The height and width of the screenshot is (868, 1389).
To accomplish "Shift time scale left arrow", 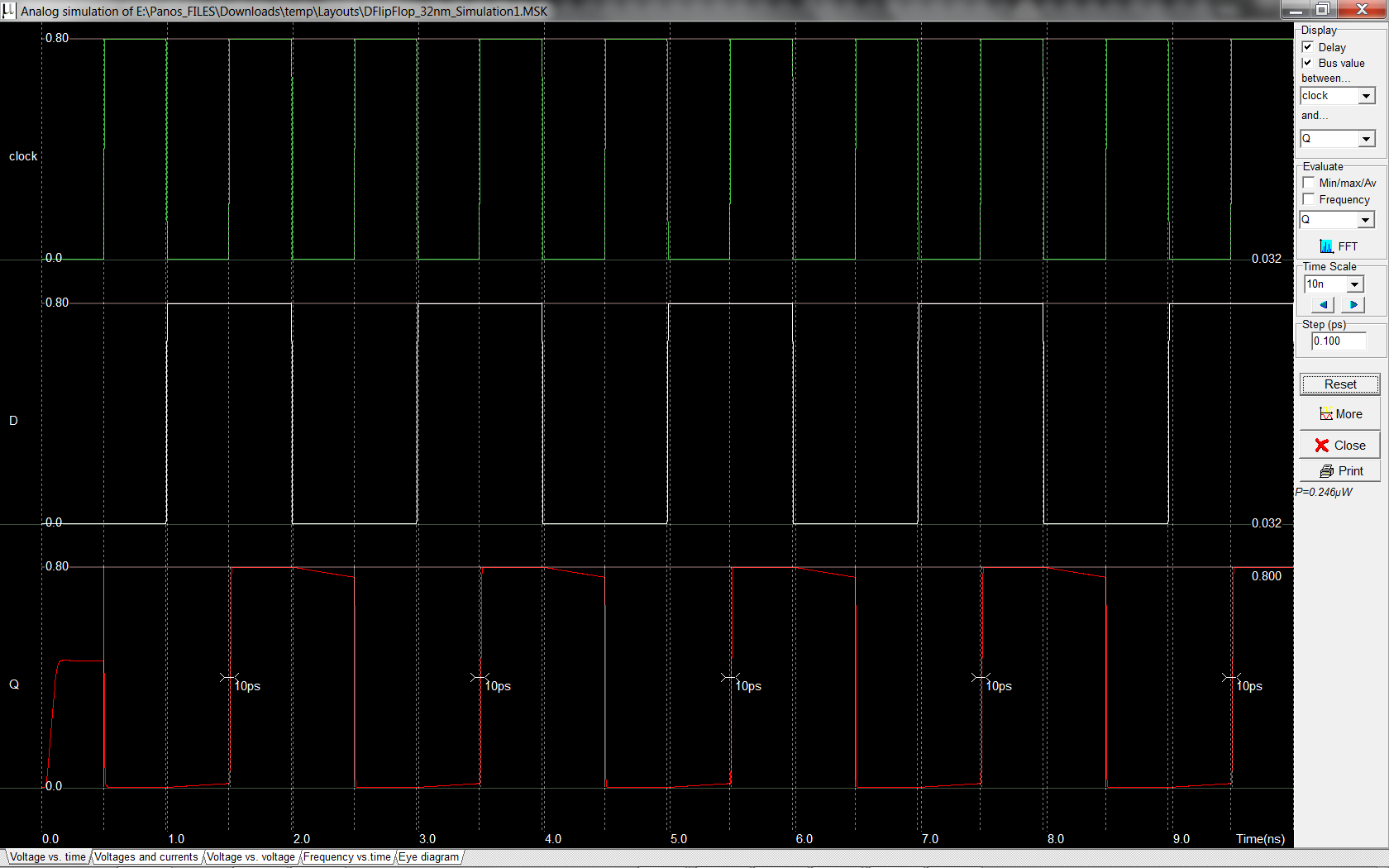I will click(x=1323, y=305).
